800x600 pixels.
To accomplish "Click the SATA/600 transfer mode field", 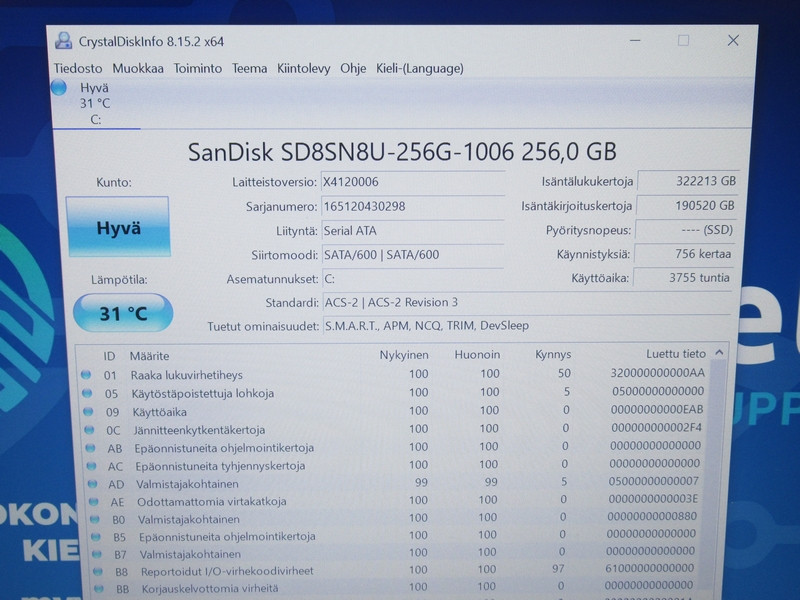I will click(x=412, y=255).
